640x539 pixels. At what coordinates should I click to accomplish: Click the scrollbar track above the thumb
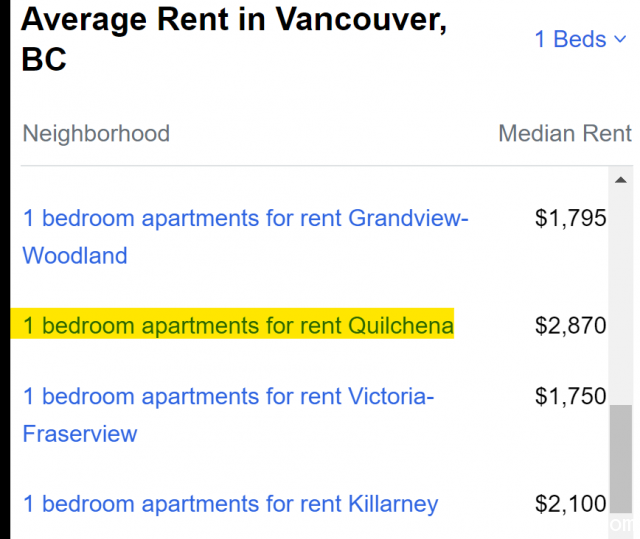(621, 296)
